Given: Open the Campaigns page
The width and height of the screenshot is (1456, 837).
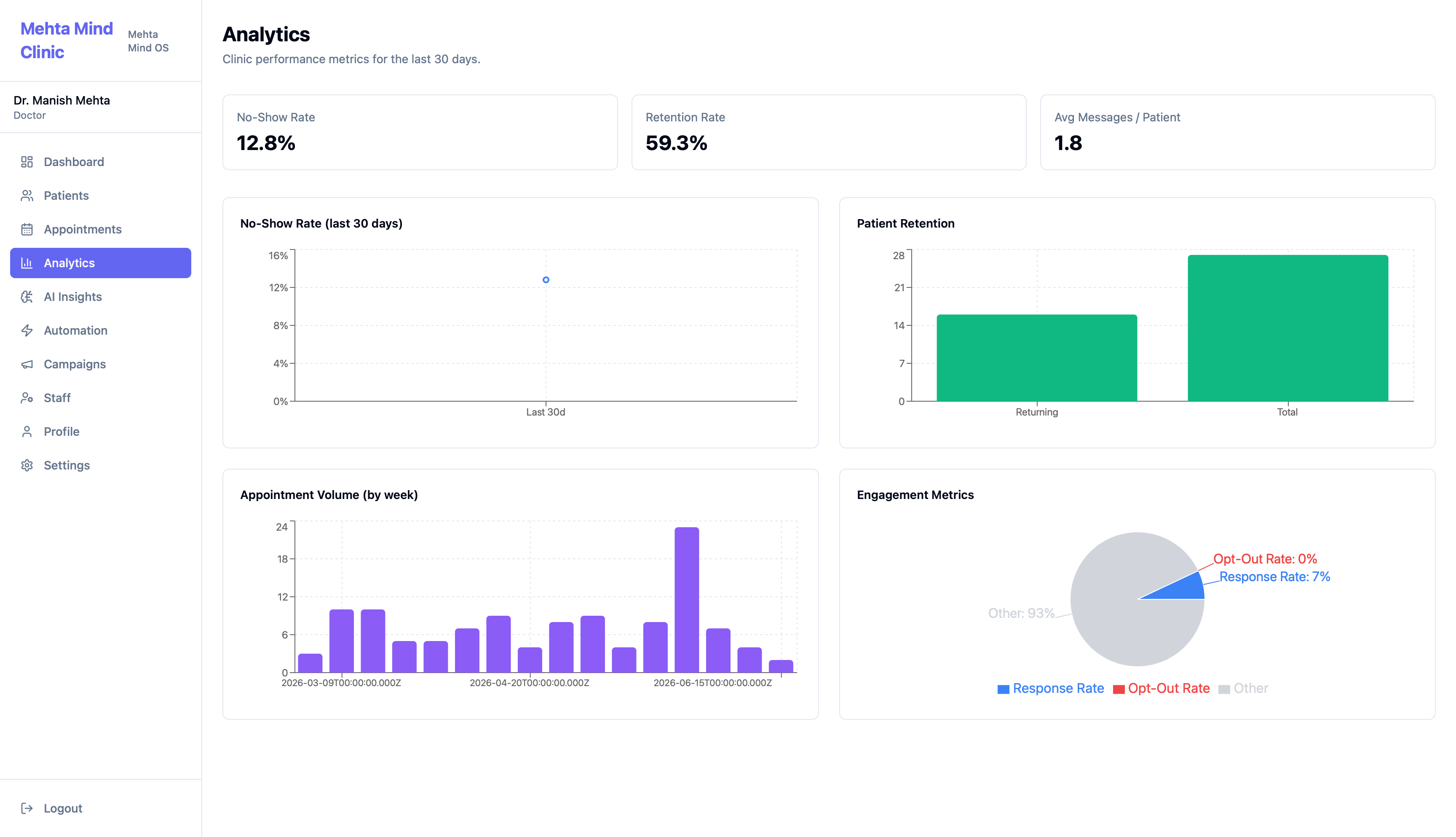Looking at the screenshot, I should coord(101,364).
